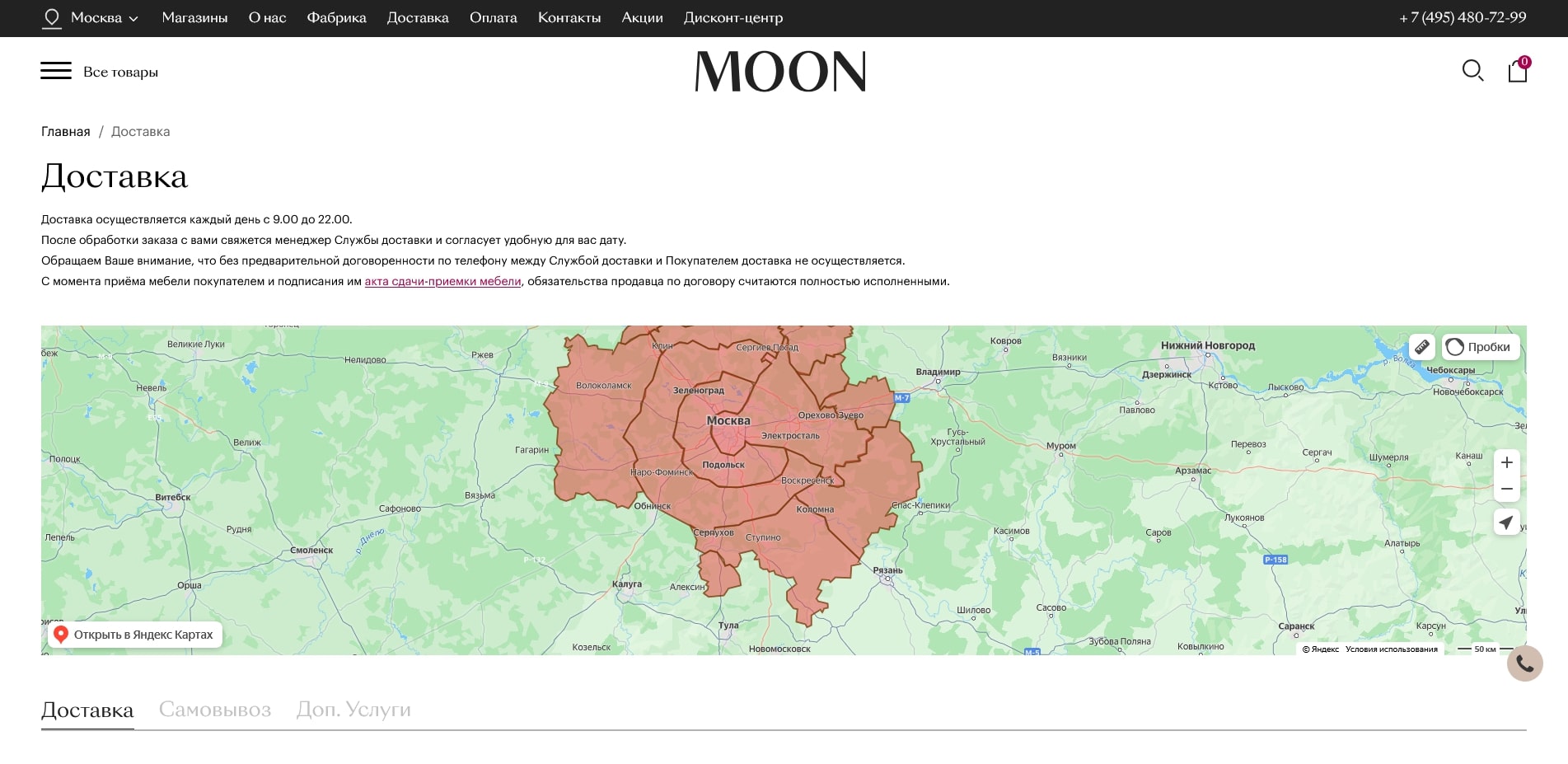Switch to the Доп. Услуги tab

(353, 710)
